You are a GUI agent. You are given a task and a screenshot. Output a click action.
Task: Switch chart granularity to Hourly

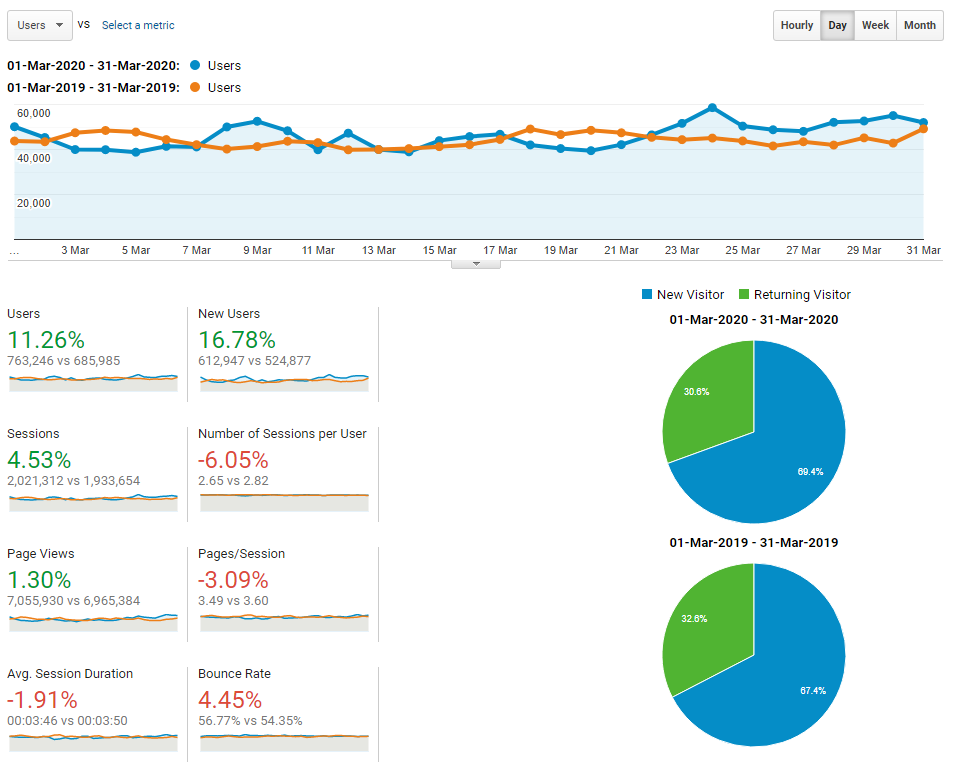tap(796, 25)
